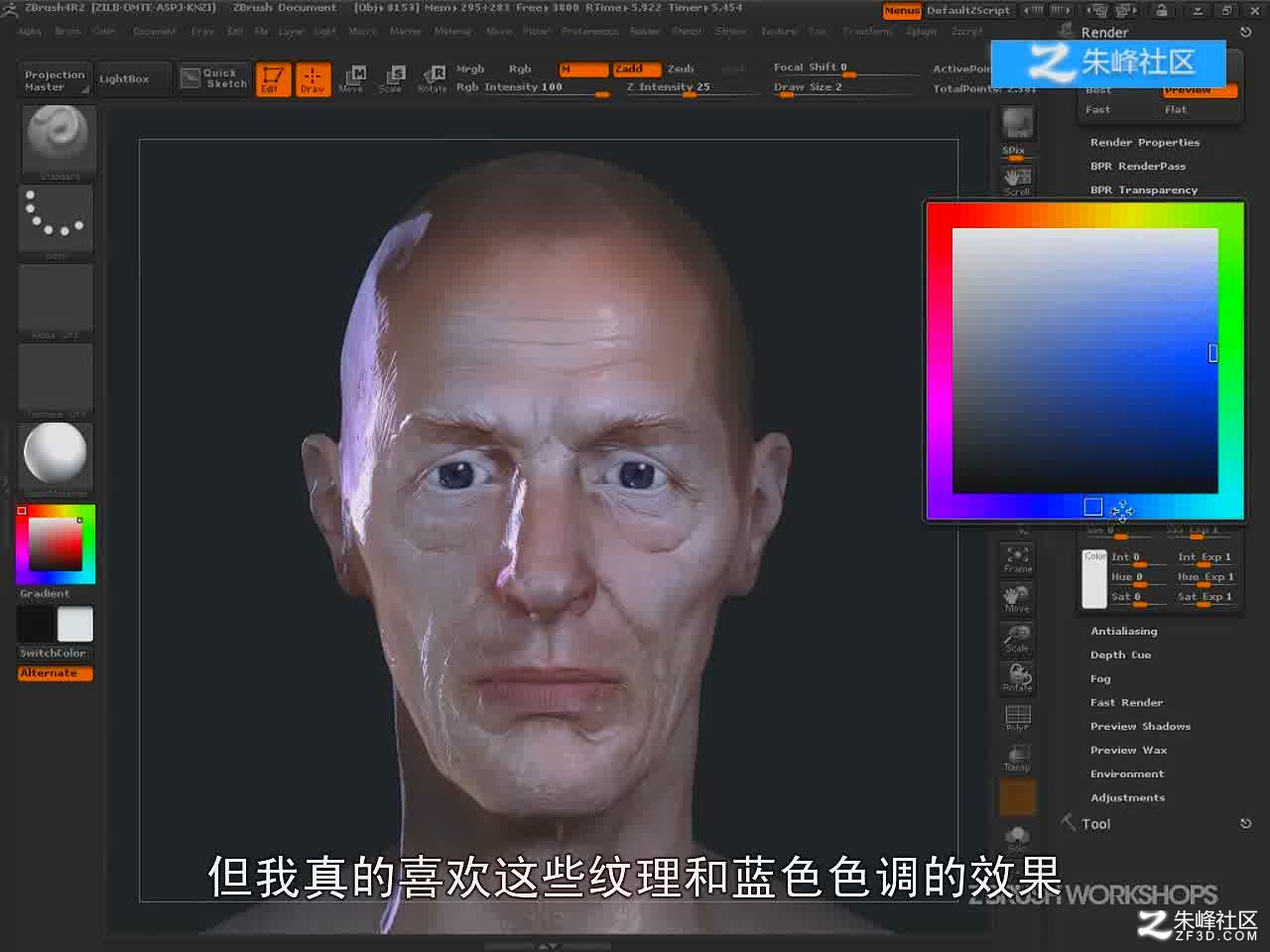Click the Rotate canvas icon on right shelf
This screenshot has width=1270, height=952.
1017,678
